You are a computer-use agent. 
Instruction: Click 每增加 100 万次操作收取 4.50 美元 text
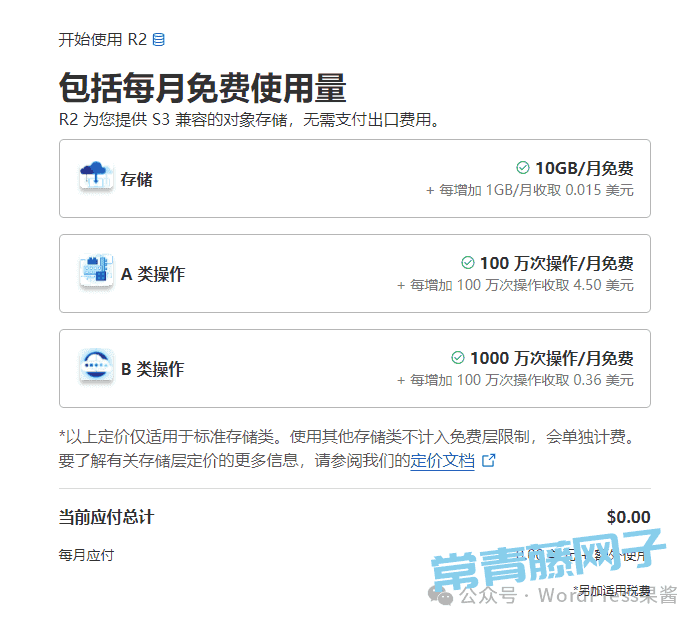(x=515, y=285)
